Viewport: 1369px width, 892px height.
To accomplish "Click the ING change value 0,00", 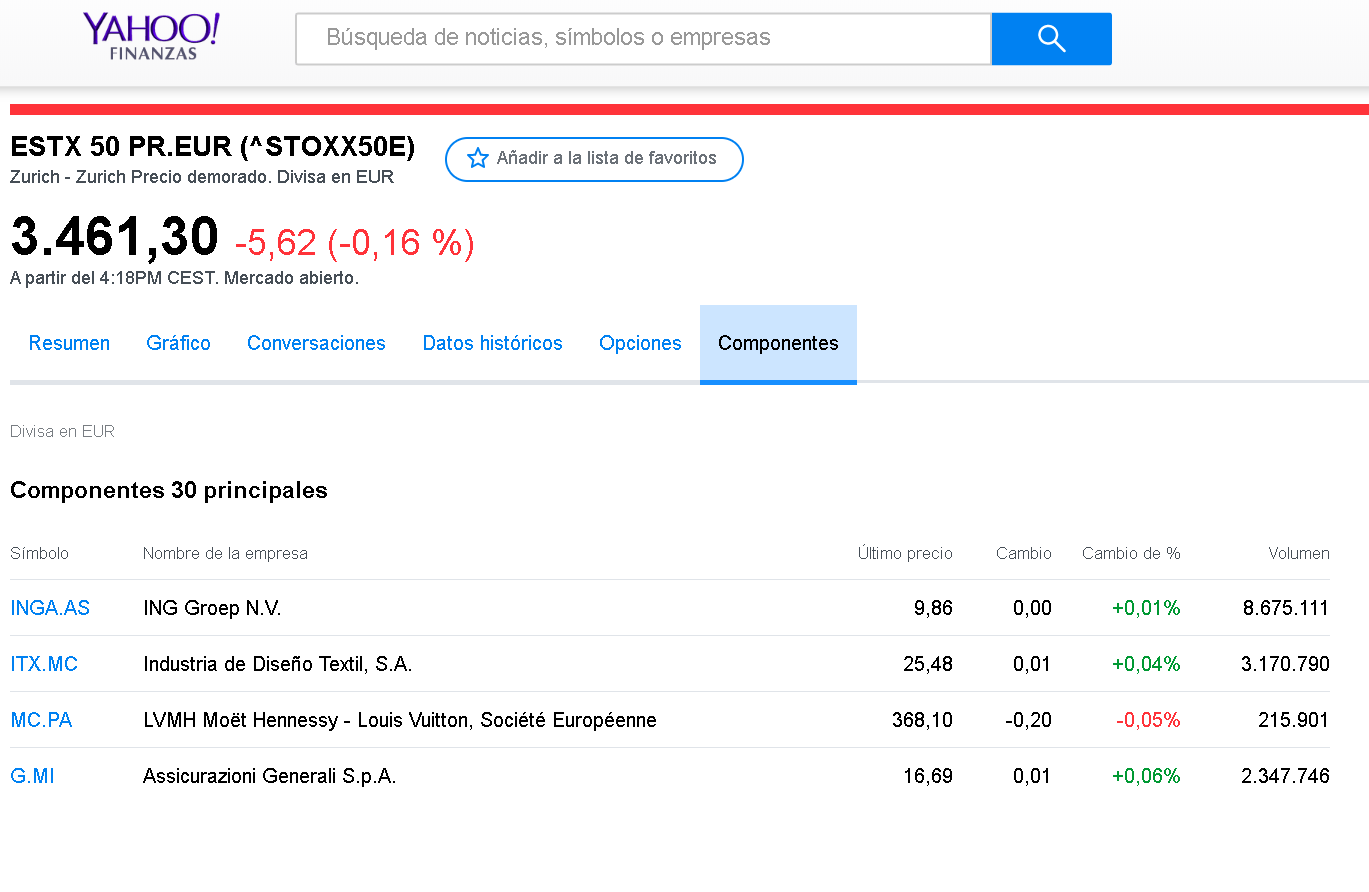I will pos(1032,608).
